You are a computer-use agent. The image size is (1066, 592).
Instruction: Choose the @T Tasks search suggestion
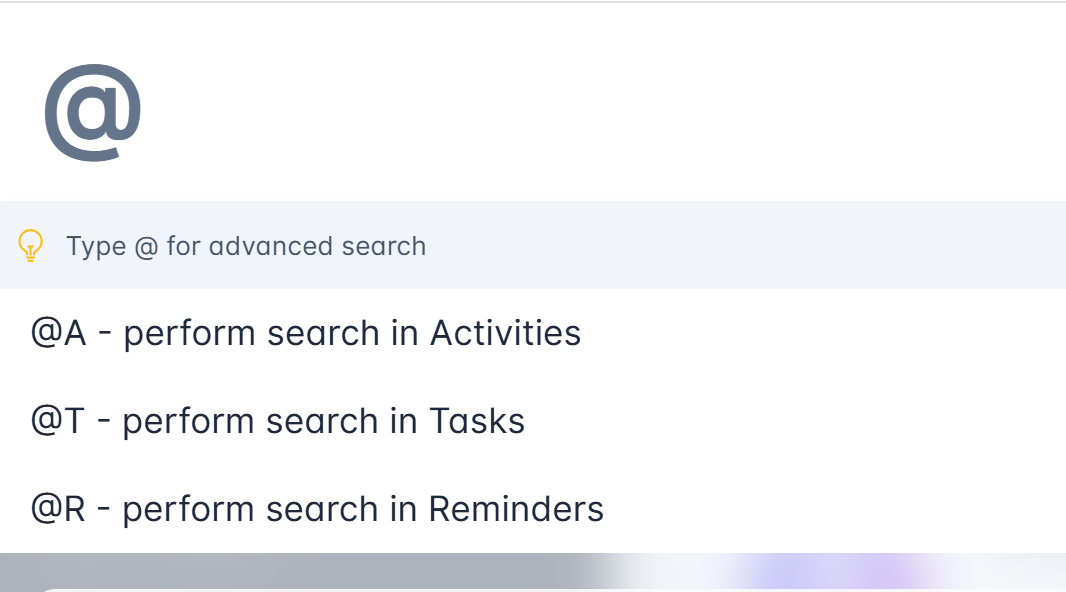point(278,421)
